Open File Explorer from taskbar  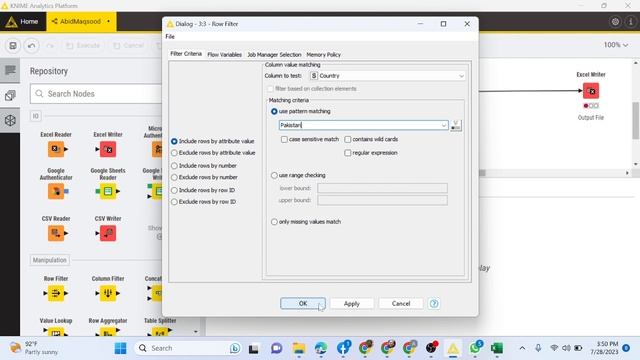(299, 348)
